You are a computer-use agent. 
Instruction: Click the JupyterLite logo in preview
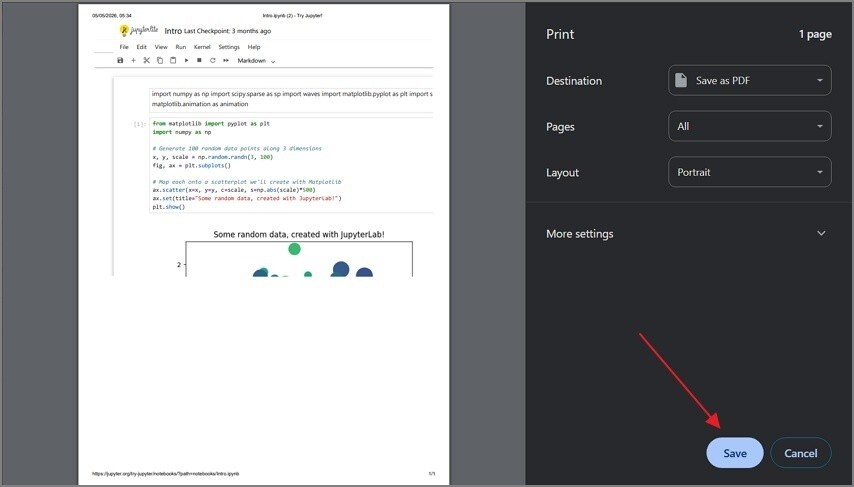pyautogui.click(x=139, y=31)
